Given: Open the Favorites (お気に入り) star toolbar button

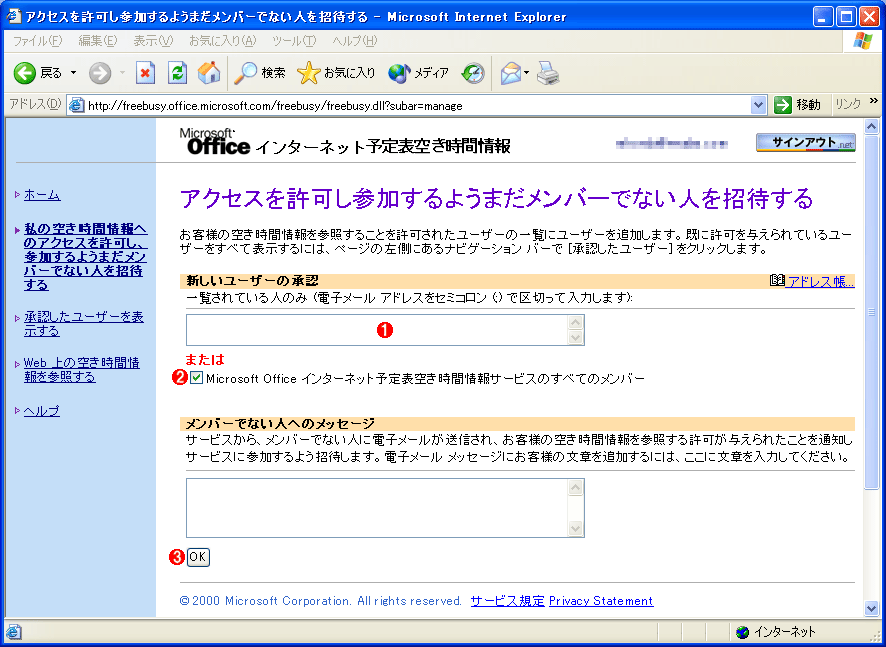Looking at the screenshot, I should 336,73.
